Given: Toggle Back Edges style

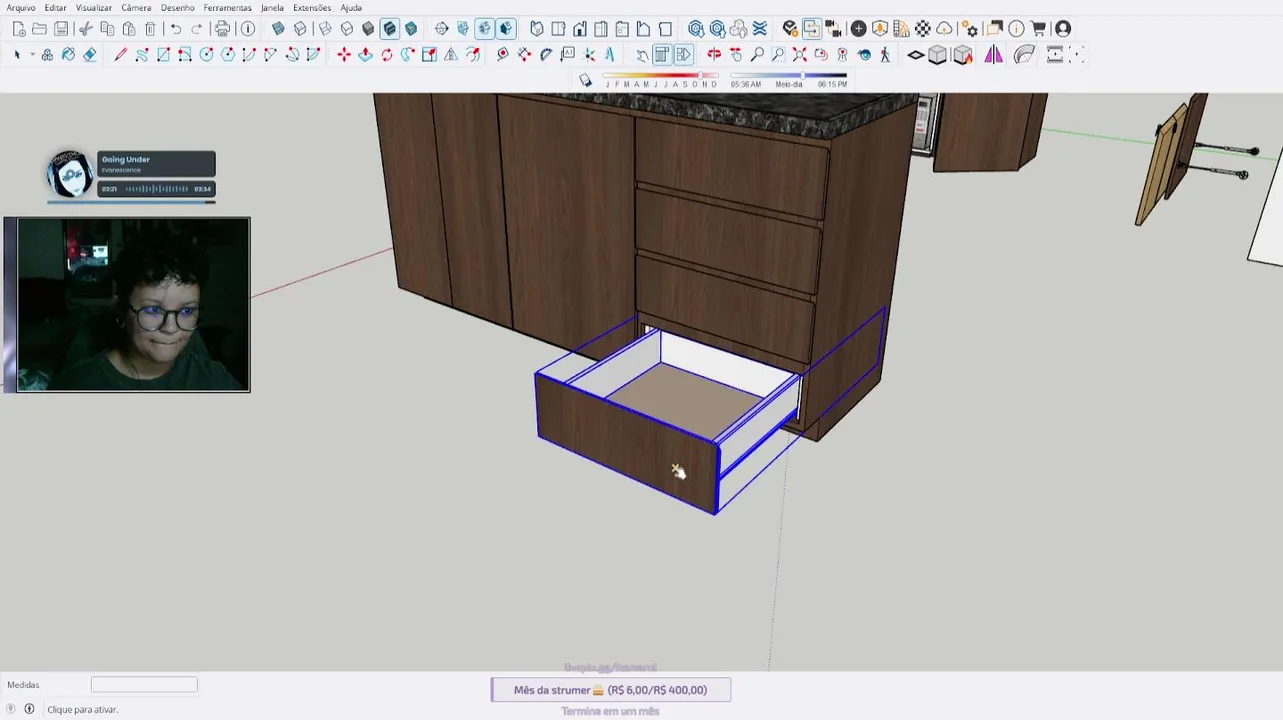Looking at the screenshot, I should coord(300,29).
